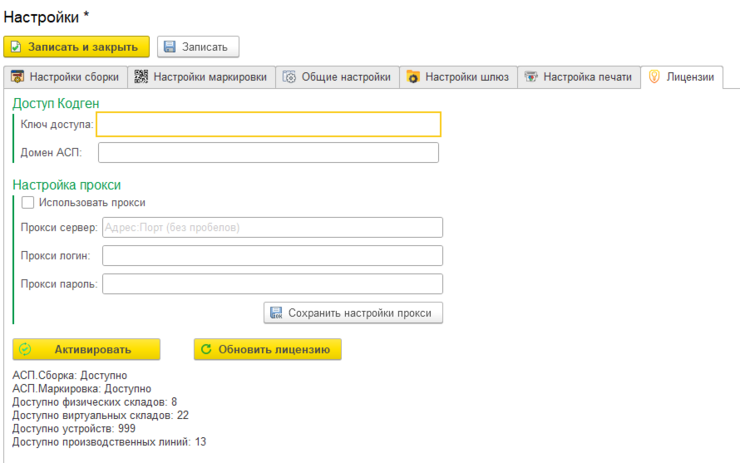Click Сохранить настройки прокси button
740x463 pixels.
coord(353,313)
